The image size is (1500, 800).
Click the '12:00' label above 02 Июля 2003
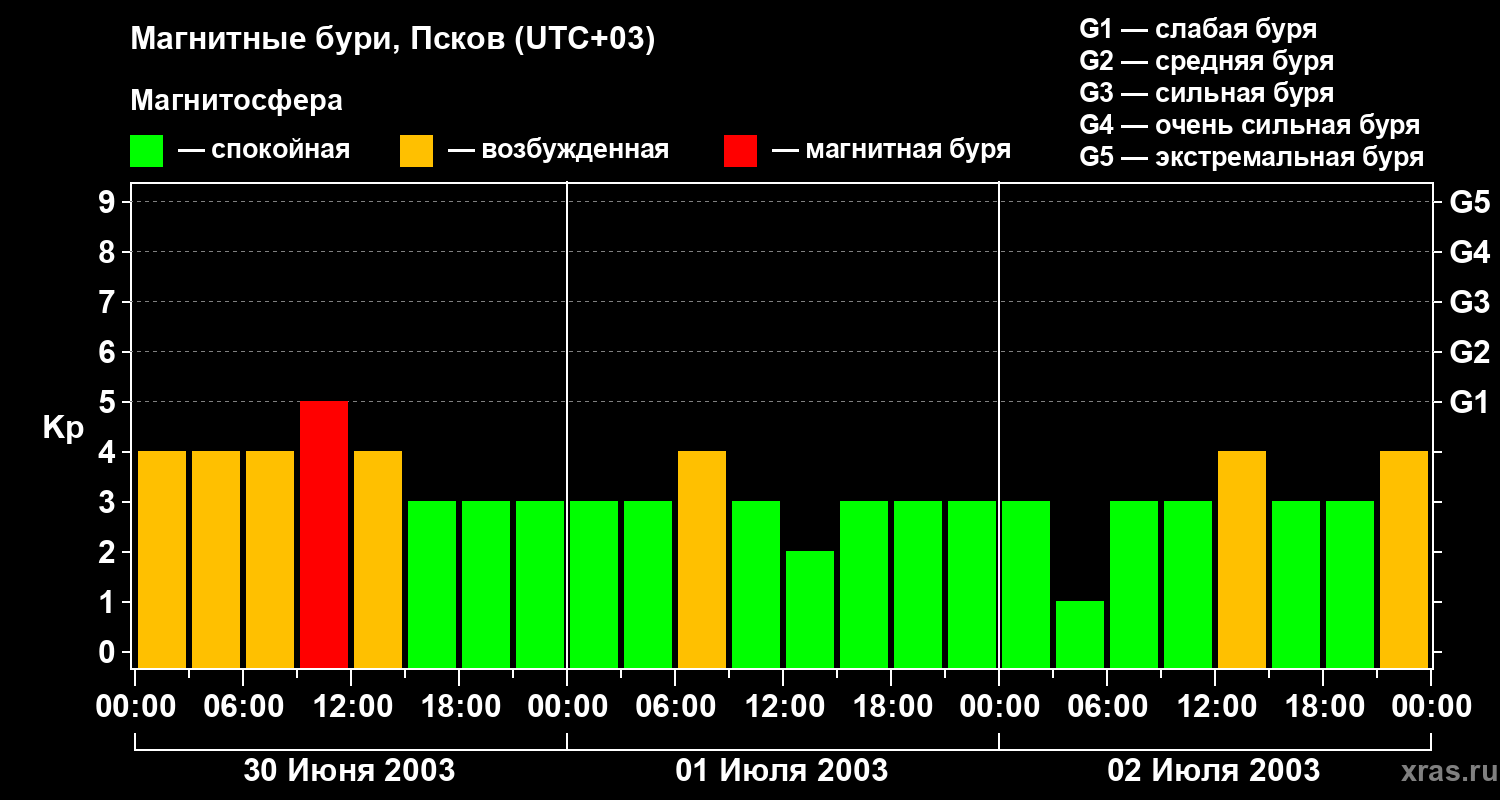[x=1215, y=707]
